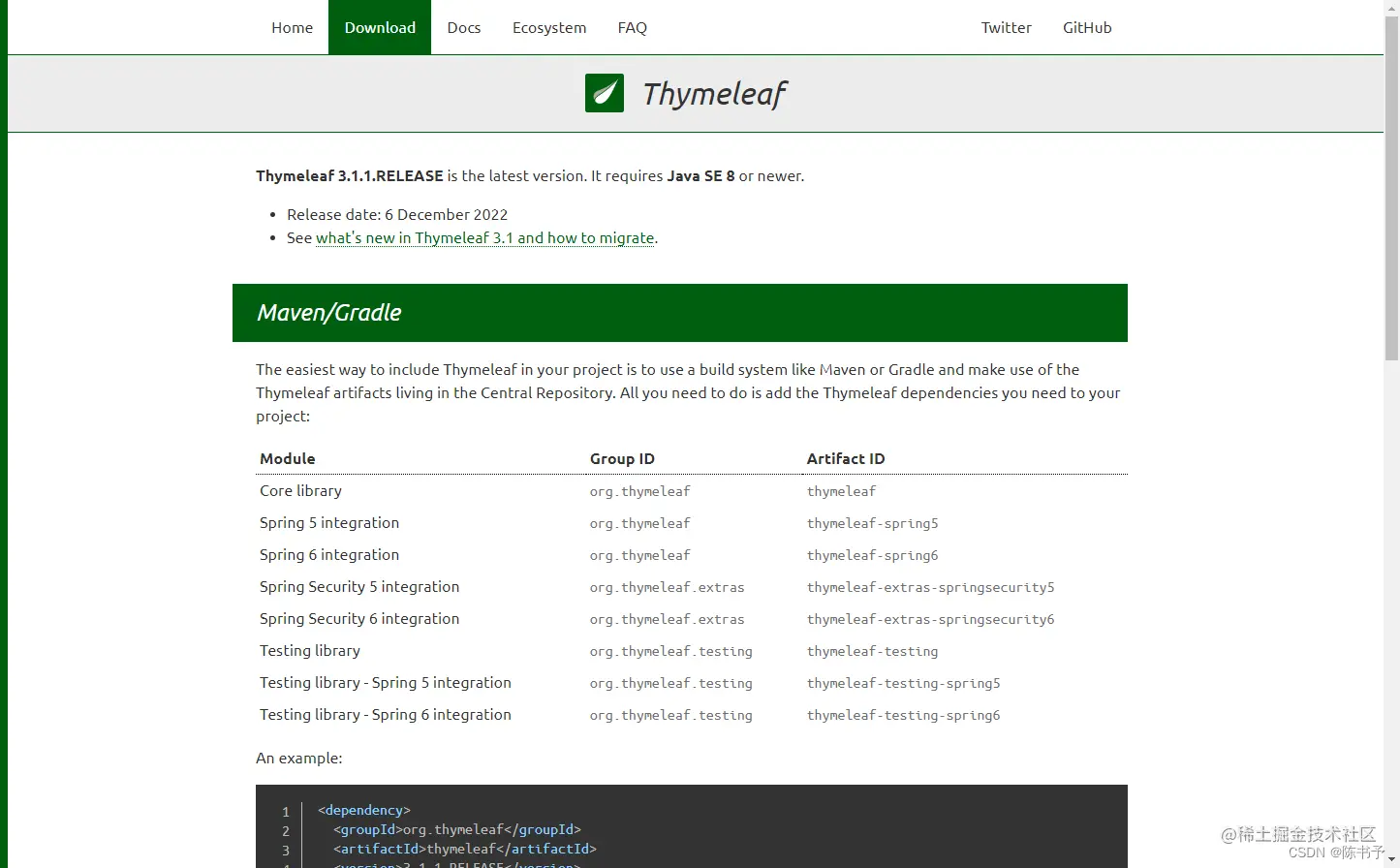This screenshot has height=868, width=1400.
Task: Click the Thymeleaf 3.1.1.RELEASE version text
Action: (x=350, y=175)
